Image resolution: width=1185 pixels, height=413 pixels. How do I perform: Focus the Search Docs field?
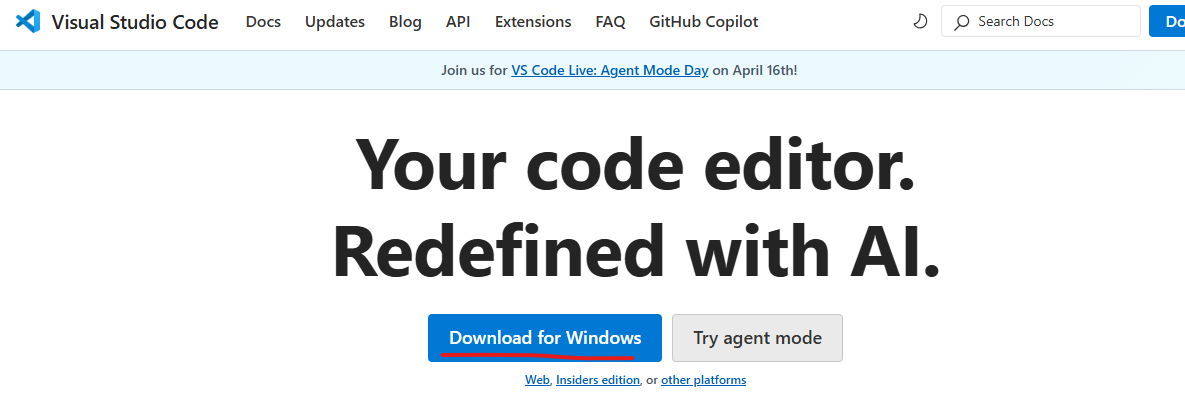point(1041,22)
